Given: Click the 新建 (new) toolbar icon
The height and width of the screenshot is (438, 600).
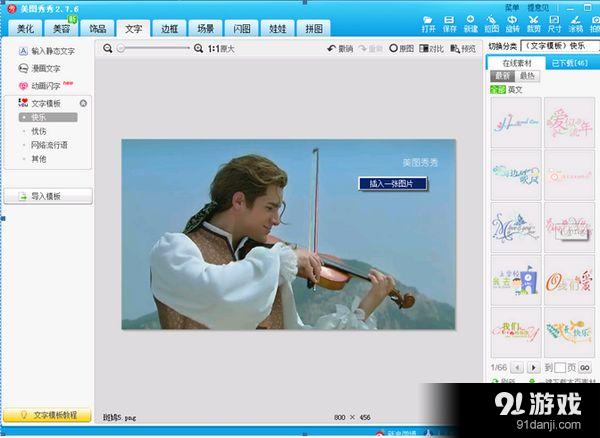Looking at the screenshot, I should (470, 24).
